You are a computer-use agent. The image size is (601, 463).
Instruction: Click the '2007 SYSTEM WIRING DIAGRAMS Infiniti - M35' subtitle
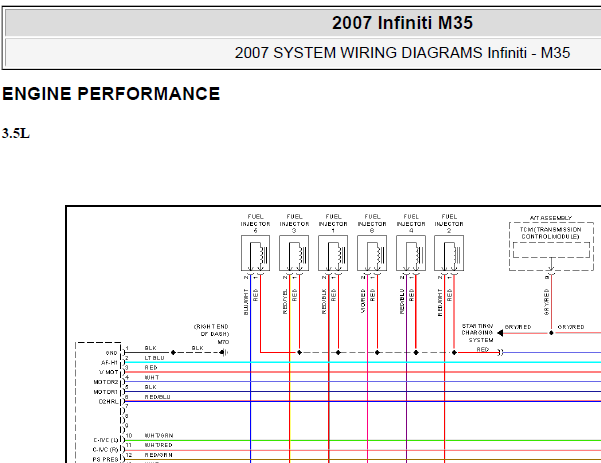click(402, 53)
